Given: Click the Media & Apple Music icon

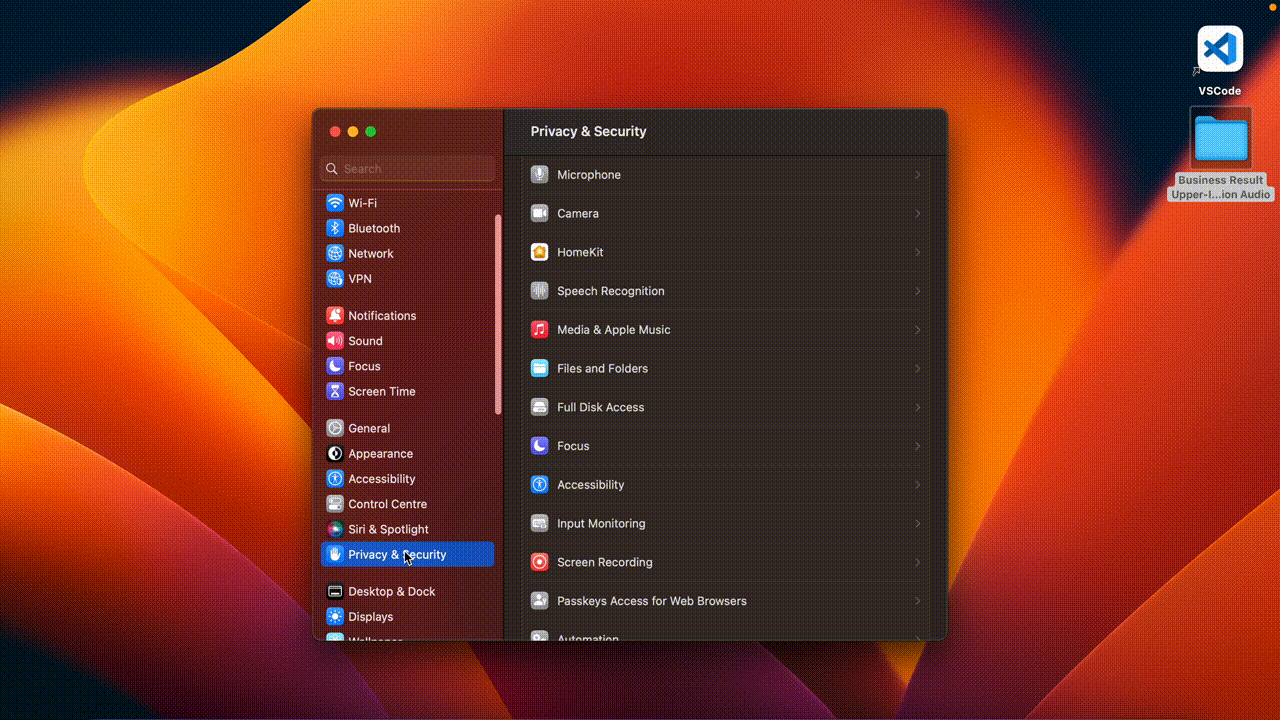Looking at the screenshot, I should (x=539, y=330).
